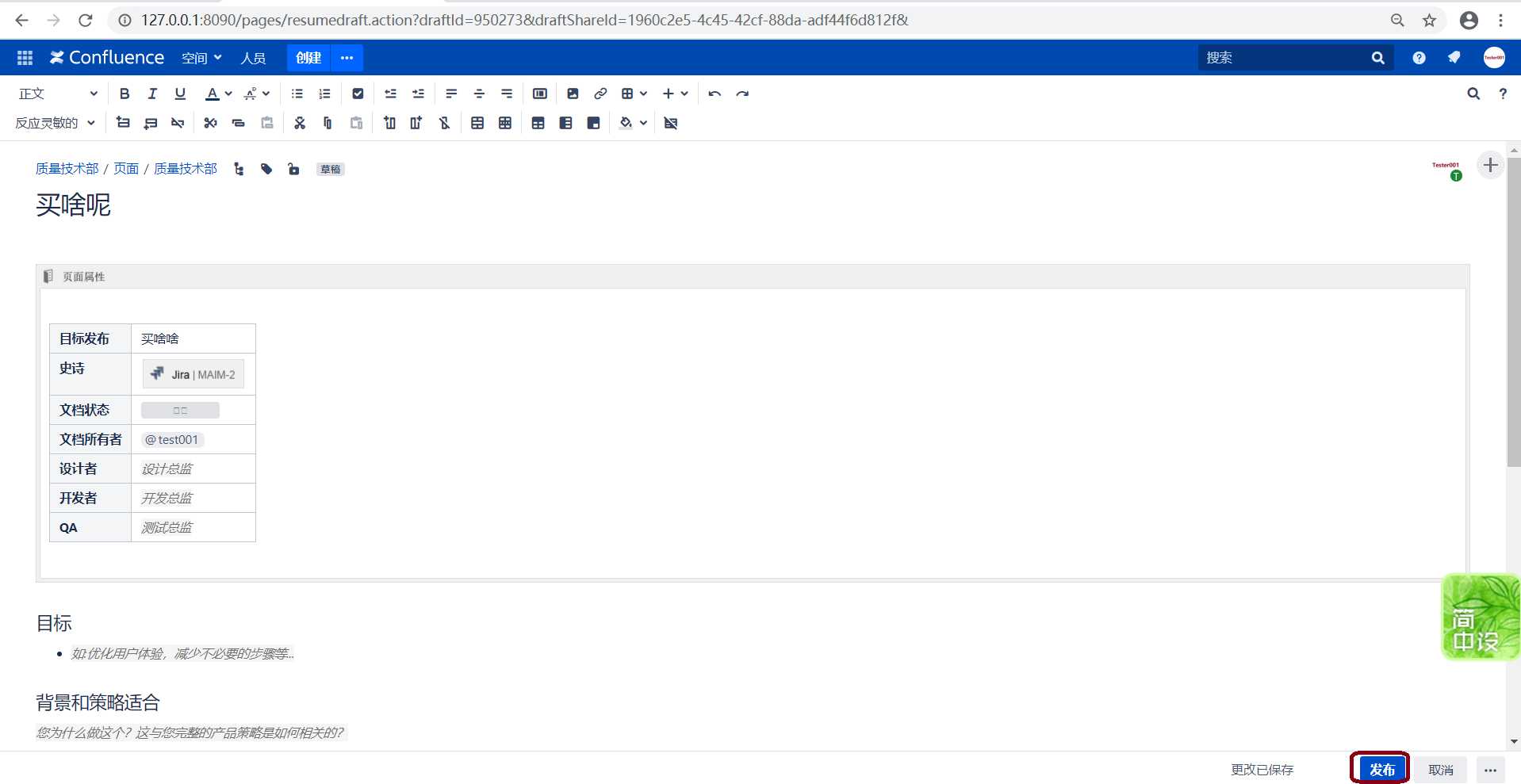Open the notifications icon in the header
1521x784 pixels.
[1454, 58]
